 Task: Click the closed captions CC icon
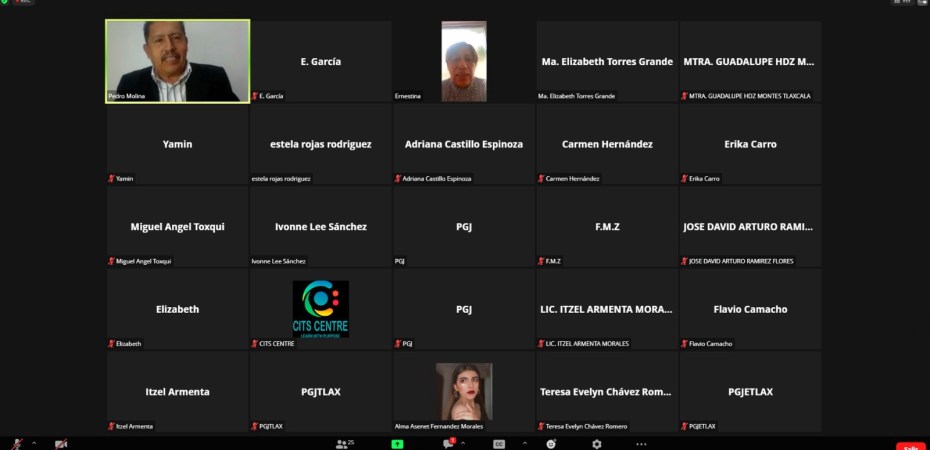tap(499, 444)
